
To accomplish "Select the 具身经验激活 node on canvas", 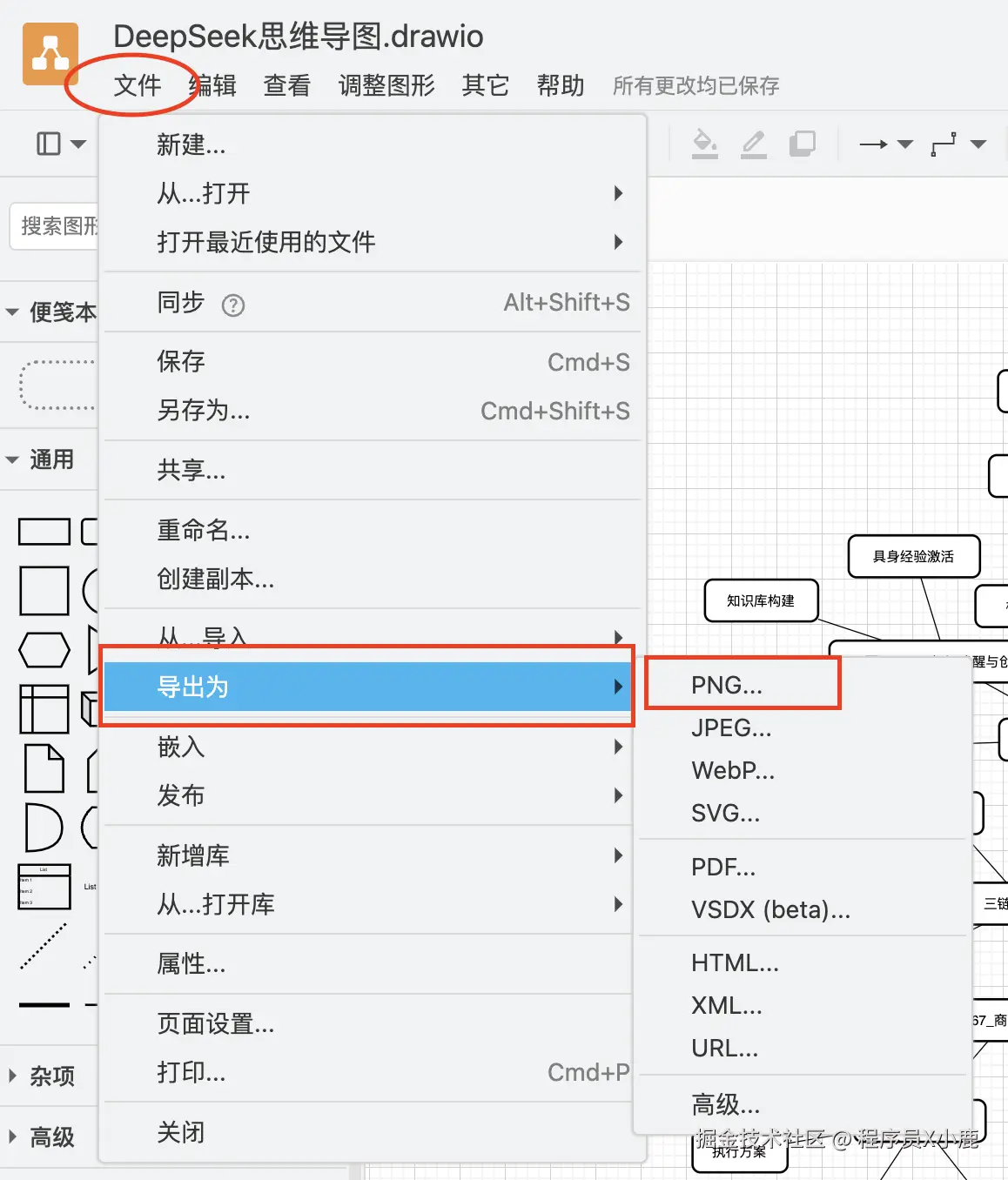I will 914,556.
